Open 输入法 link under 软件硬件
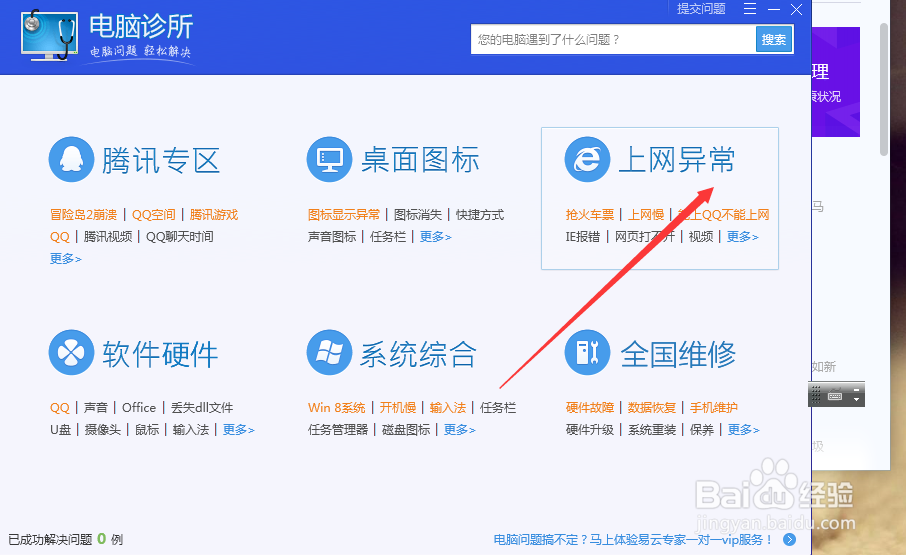 [191, 430]
